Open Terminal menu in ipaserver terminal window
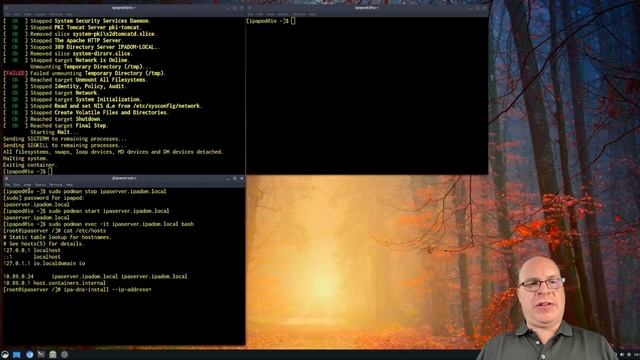This screenshot has width=640, height=360. tap(56, 185)
